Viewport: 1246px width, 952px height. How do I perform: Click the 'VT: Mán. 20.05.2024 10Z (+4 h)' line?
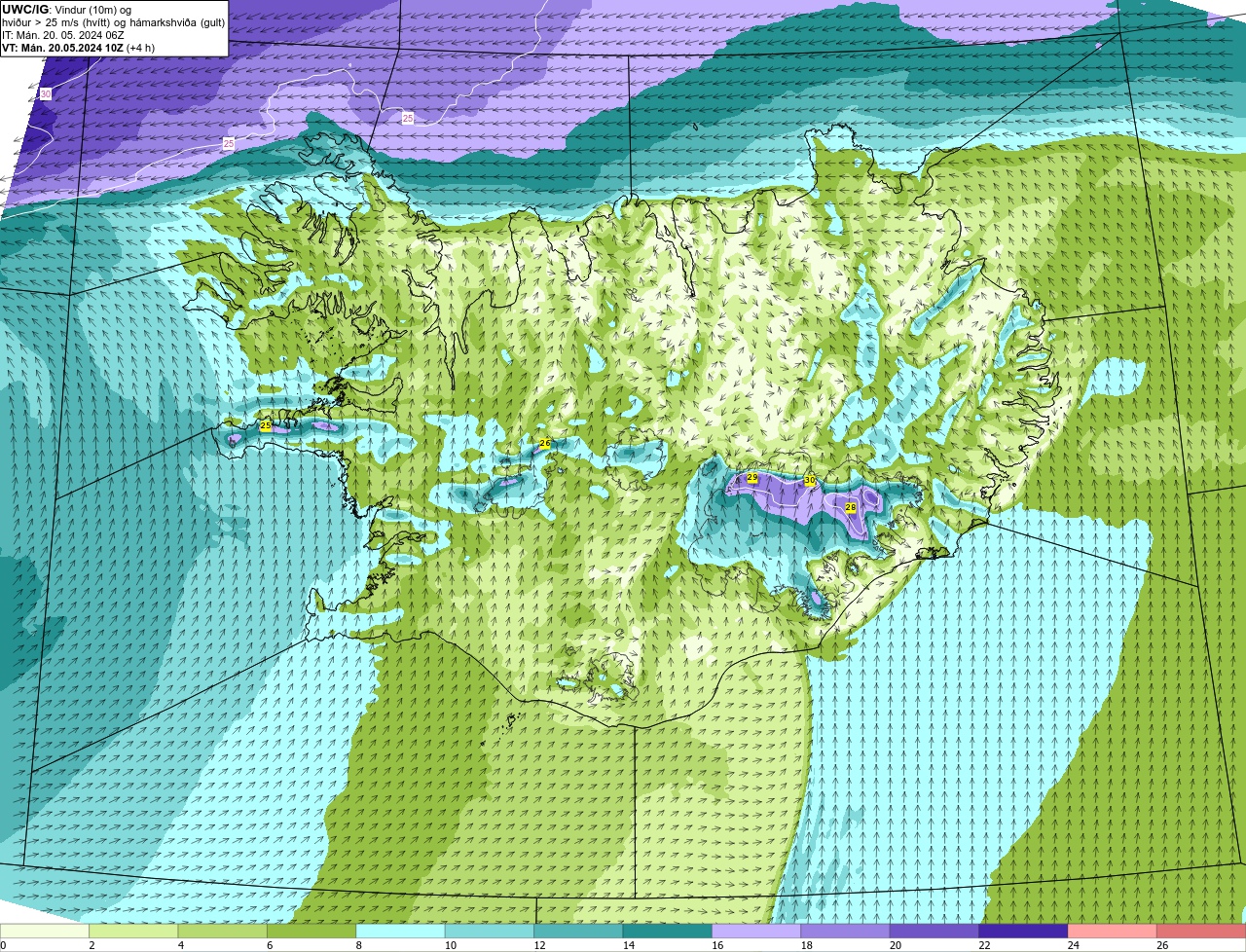(x=78, y=48)
